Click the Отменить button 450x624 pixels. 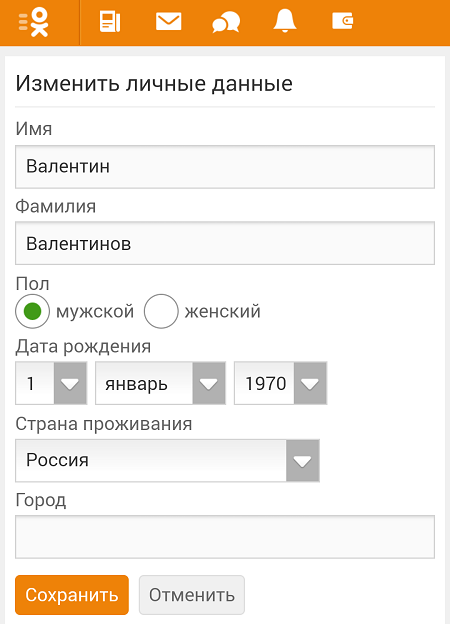pyautogui.click(x=192, y=595)
